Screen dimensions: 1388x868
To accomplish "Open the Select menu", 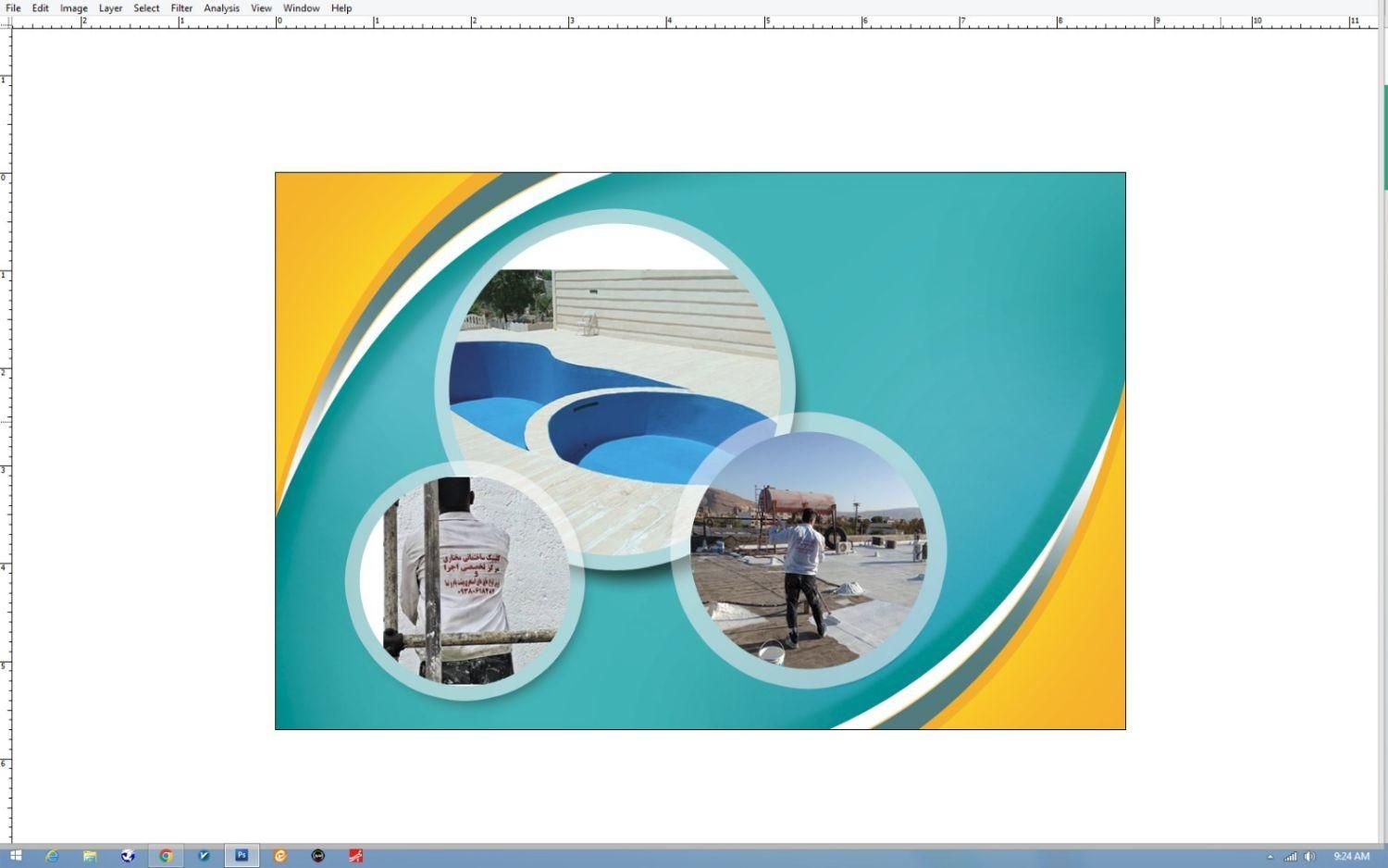I will pos(146,8).
